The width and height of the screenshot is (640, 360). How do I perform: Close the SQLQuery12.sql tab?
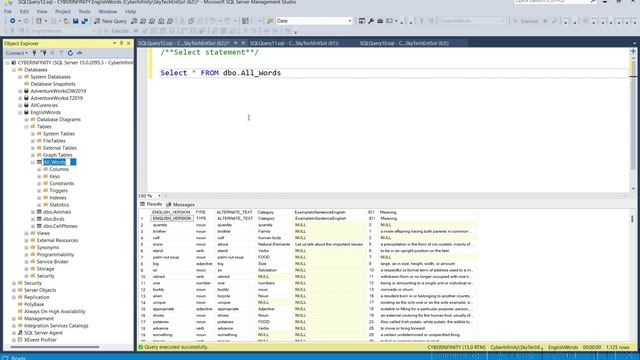coord(243,43)
